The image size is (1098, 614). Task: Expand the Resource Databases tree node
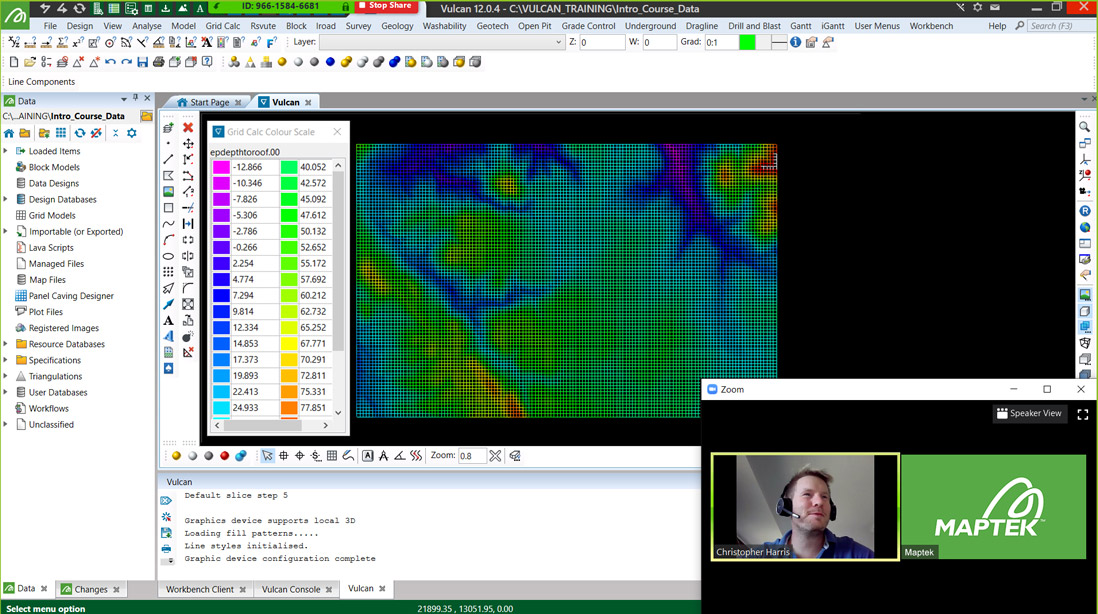click(x=6, y=344)
